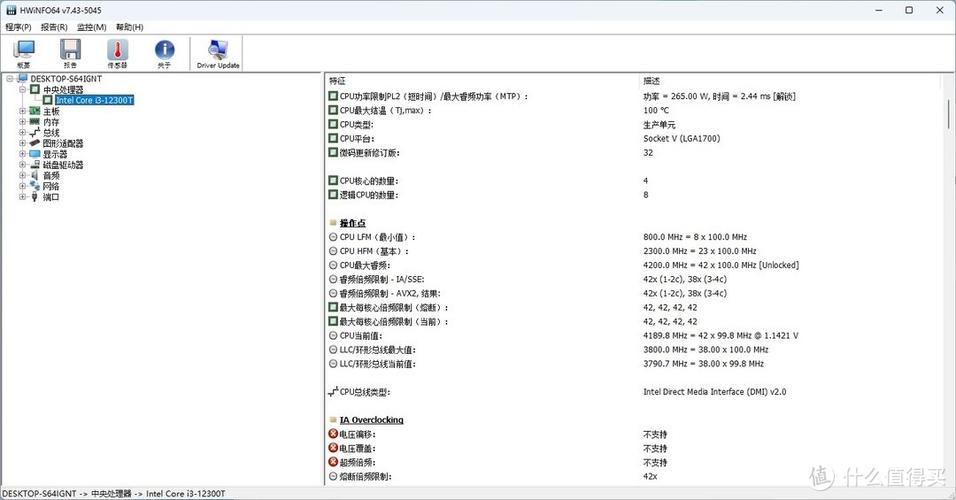Screen dimensions: 956x500
Task: Click the DESKTOP-S64IGNT computer icon in tree
Action: coord(23,79)
